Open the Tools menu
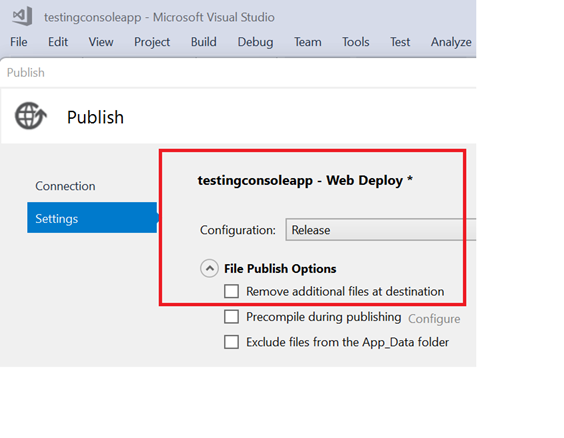The width and height of the screenshot is (564, 438). (x=356, y=42)
